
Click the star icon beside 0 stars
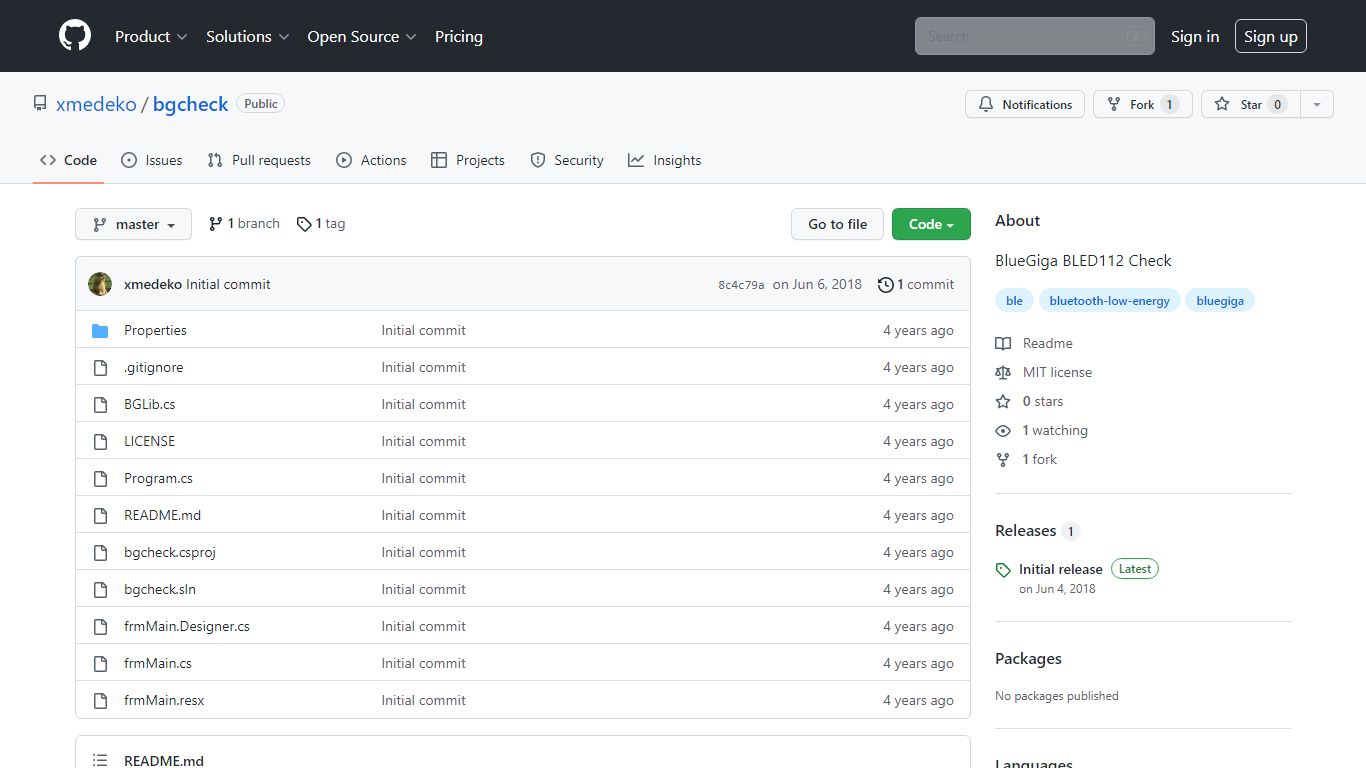[1003, 401]
